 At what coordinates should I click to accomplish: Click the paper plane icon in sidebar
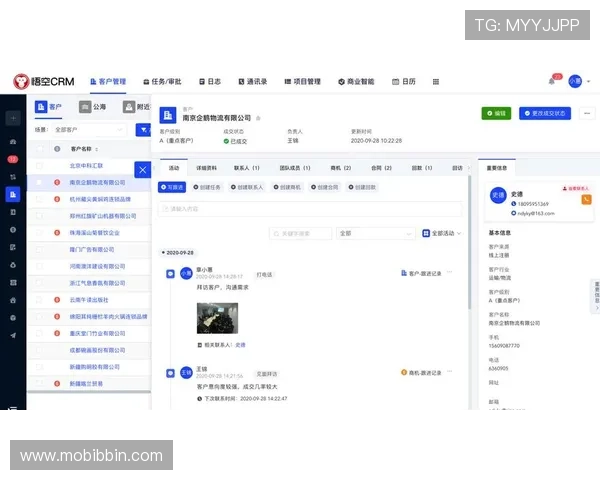13,335
